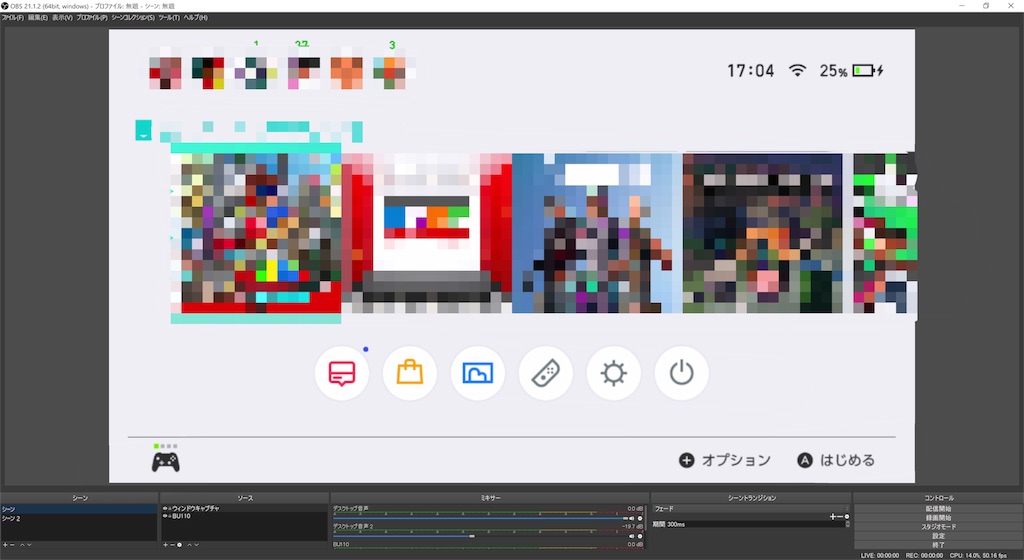
Task: Click the blue game tile in preview
Action: pyautogui.click(x=597, y=233)
